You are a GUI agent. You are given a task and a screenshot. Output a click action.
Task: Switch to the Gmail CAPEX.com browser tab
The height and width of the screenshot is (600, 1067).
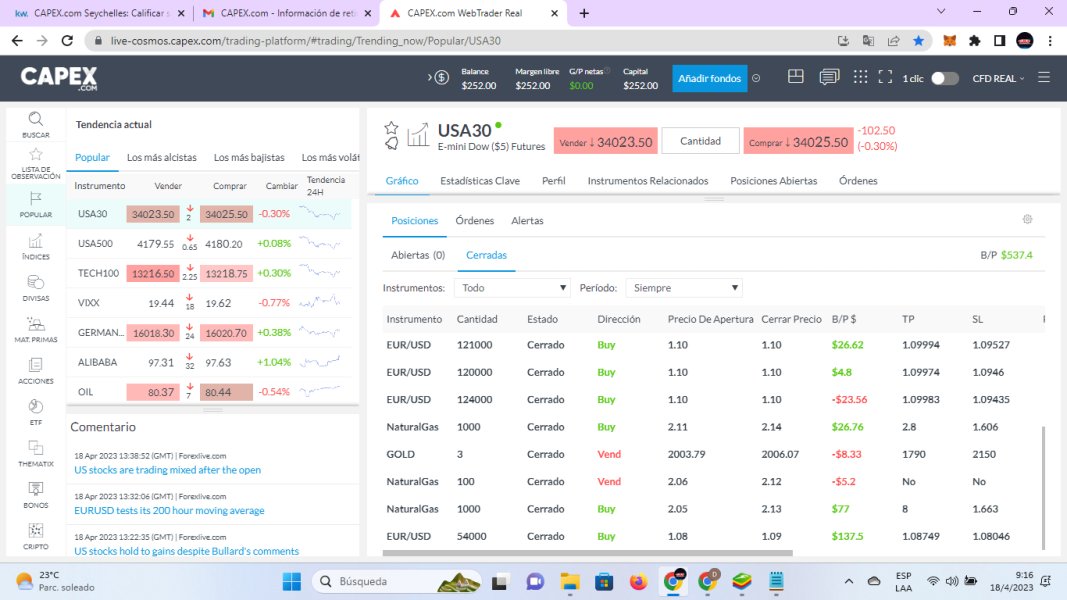coord(286,13)
